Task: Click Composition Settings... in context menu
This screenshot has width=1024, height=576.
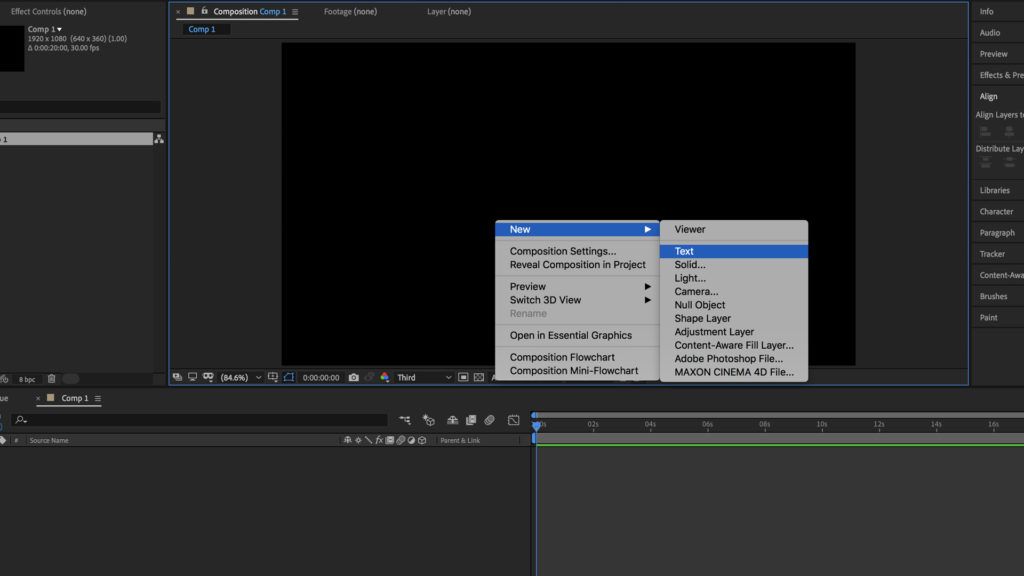Action: (x=563, y=252)
